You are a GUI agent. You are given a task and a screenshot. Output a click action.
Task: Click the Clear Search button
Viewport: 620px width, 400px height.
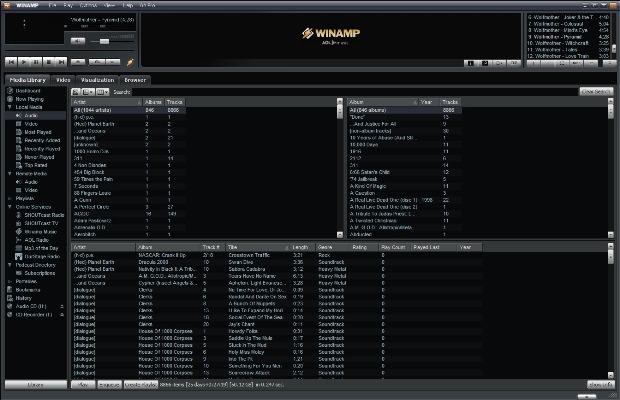click(x=596, y=91)
